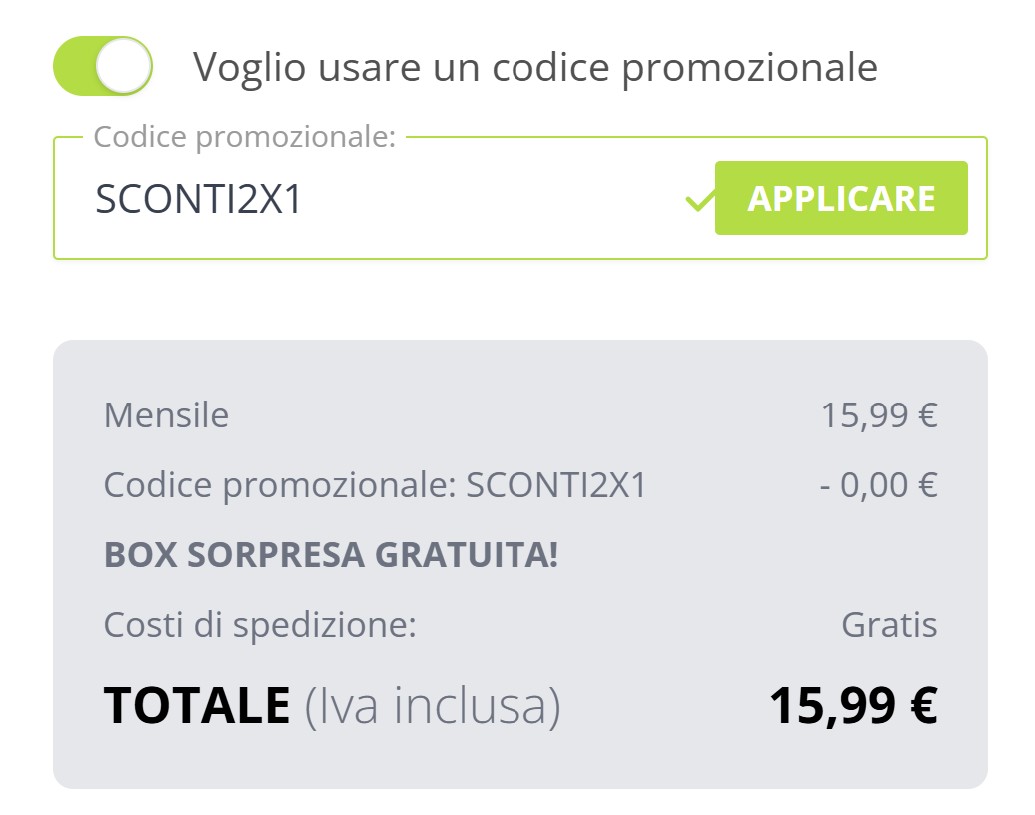The image size is (1035, 815).
Task: Click the green checkmark validation icon
Action: [699, 201]
